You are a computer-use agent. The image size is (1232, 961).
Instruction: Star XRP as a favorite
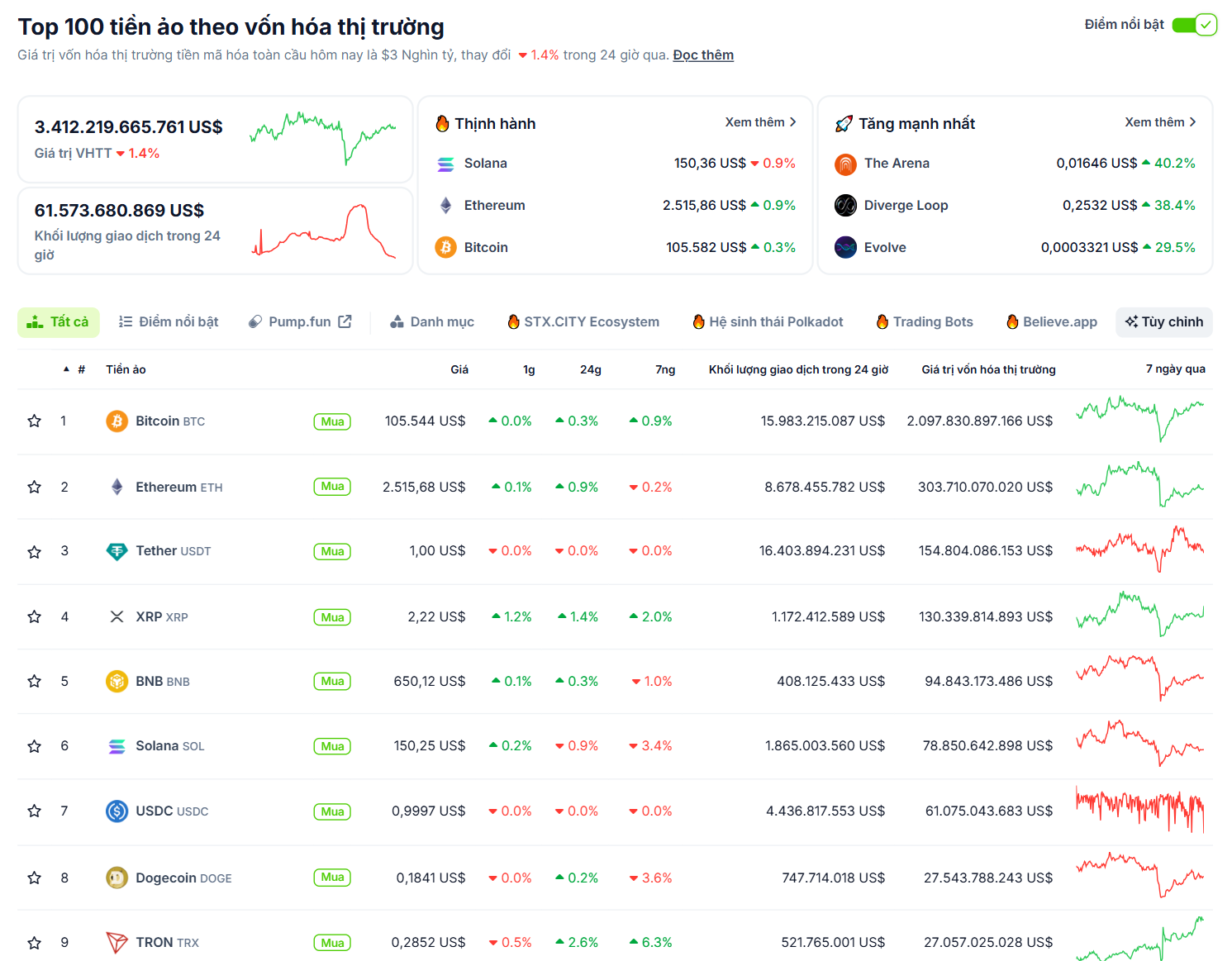[x=34, y=617]
